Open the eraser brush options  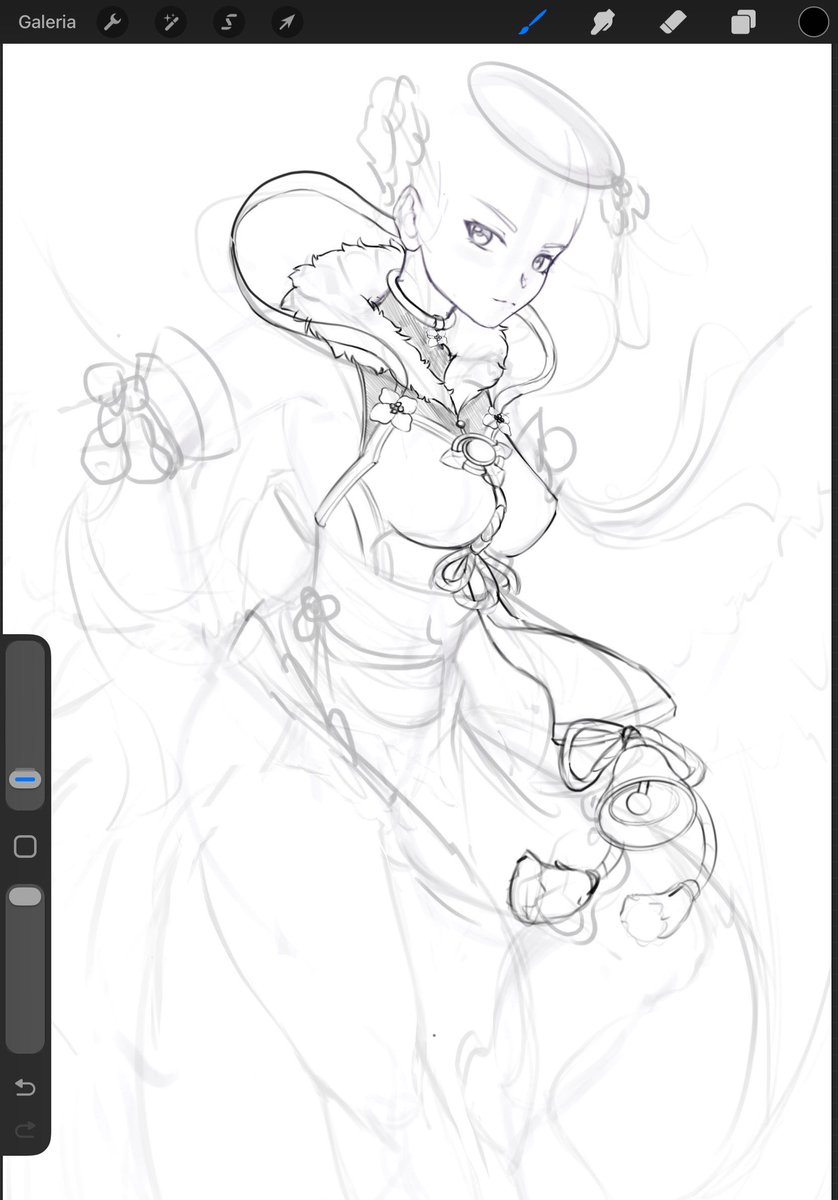click(671, 21)
